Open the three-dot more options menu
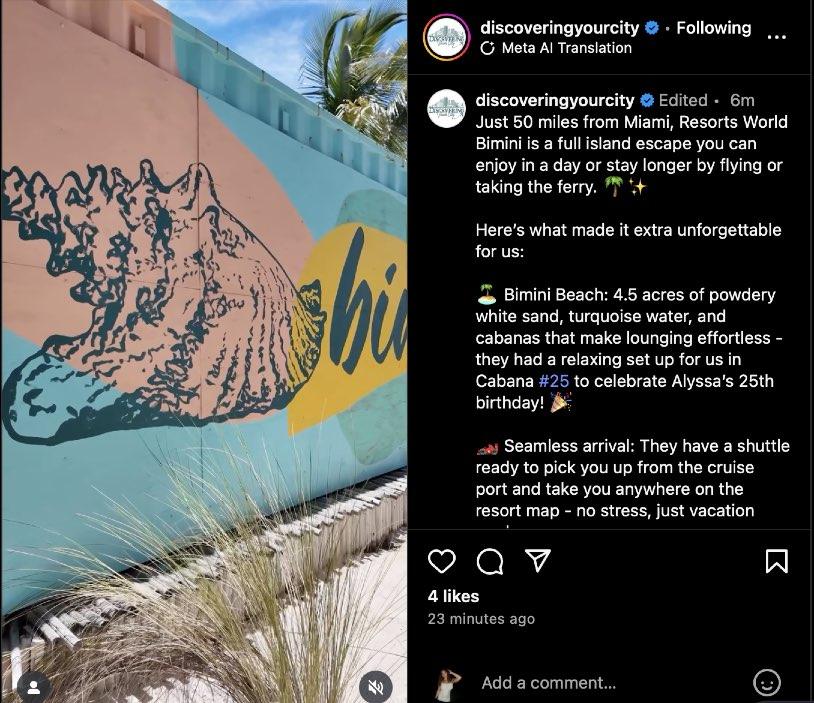This screenshot has width=814, height=703. [776, 37]
